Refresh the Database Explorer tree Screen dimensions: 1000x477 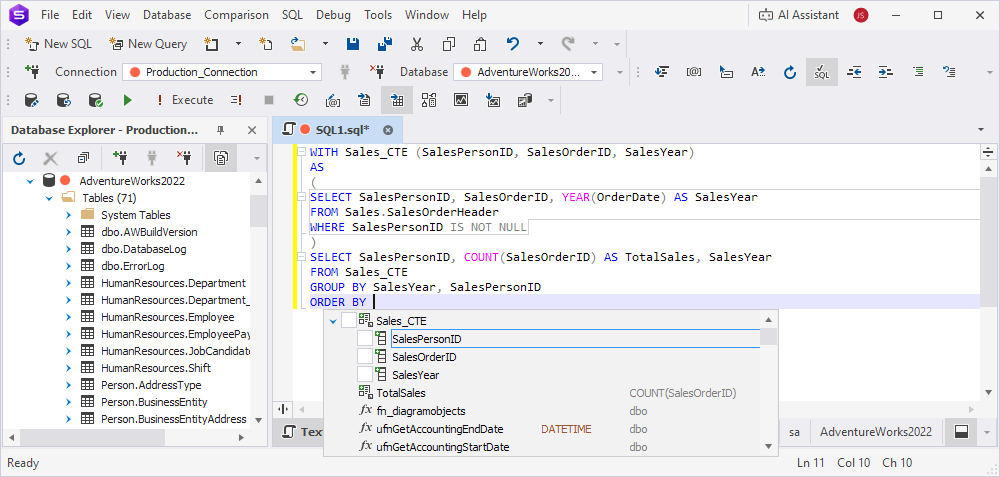coord(19,158)
